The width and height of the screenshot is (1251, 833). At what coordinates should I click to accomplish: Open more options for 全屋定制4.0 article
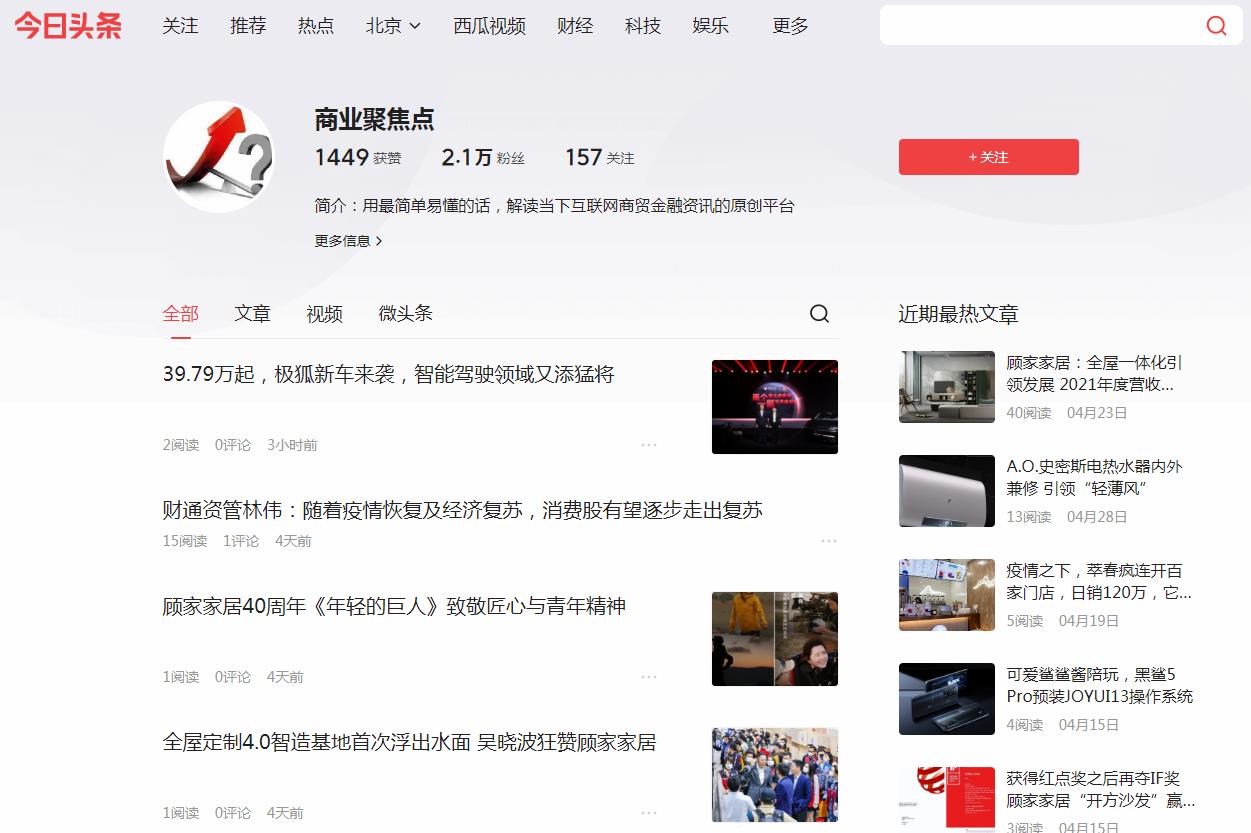649,813
